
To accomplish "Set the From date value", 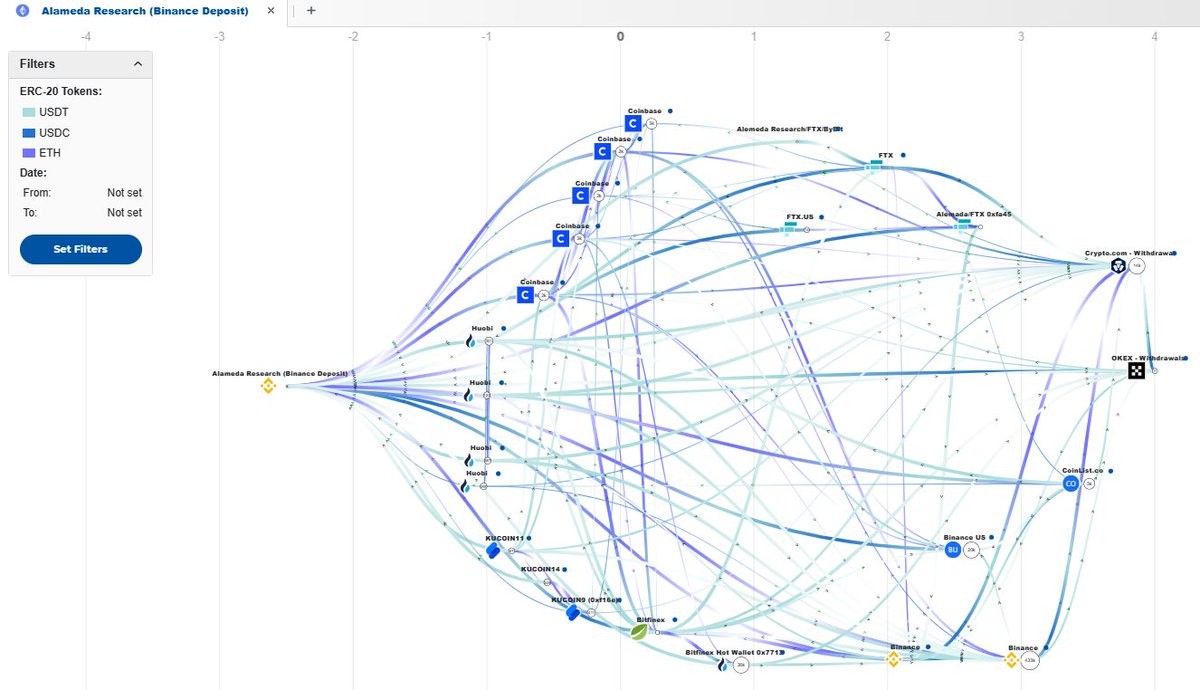I will [x=124, y=193].
